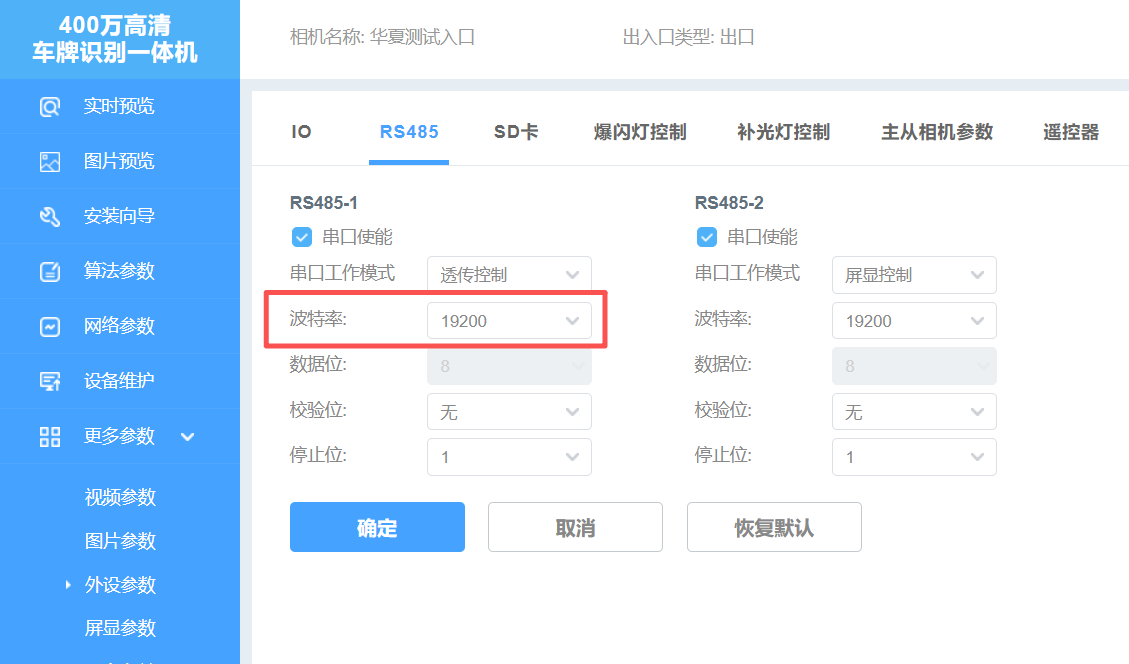Image resolution: width=1129 pixels, height=664 pixels.
Task: Click the 安装向导 wrench icon
Action: point(50,217)
